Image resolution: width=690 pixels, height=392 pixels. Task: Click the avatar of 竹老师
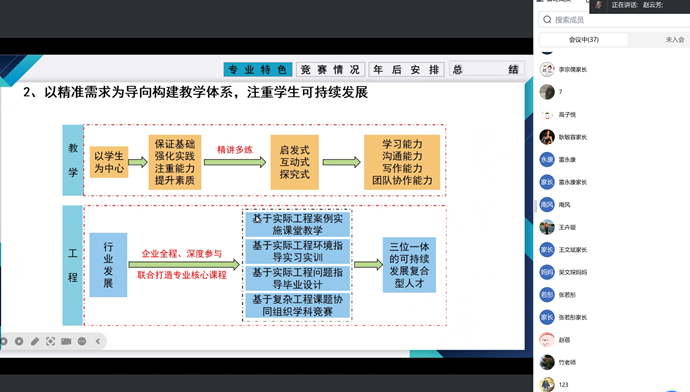click(x=547, y=363)
